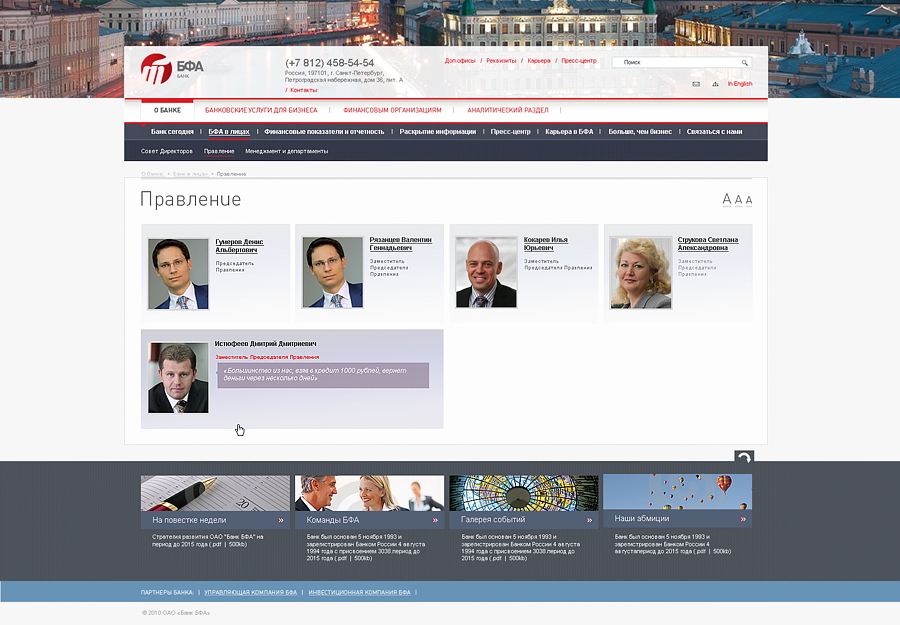This screenshot has height=625, width=900.
Task: Open the Реквизиты link
Action: point(501,61)
